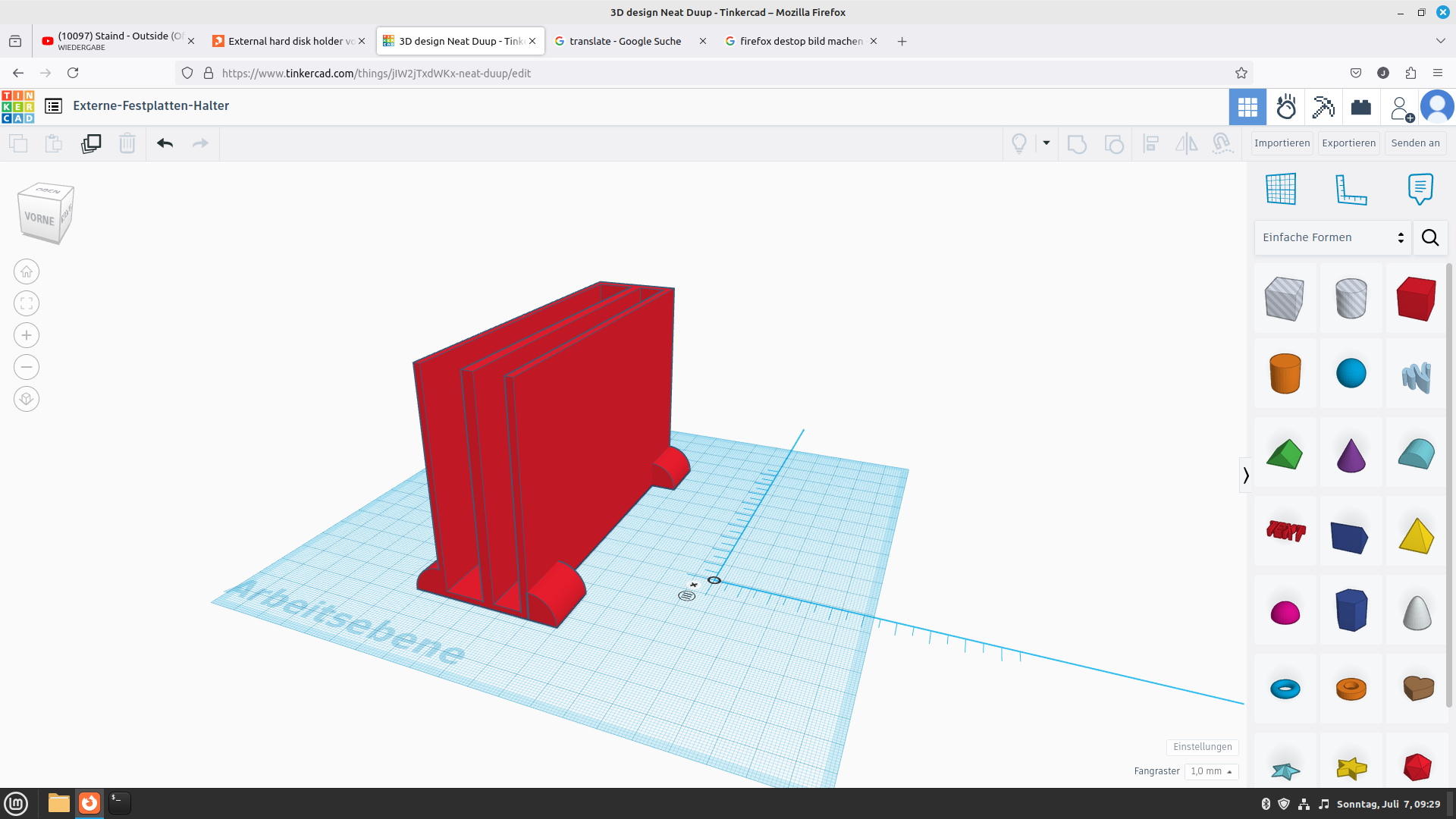1456x819 pixels.
Task: Click the Fit all in view icon
Action: click(27, 303)
